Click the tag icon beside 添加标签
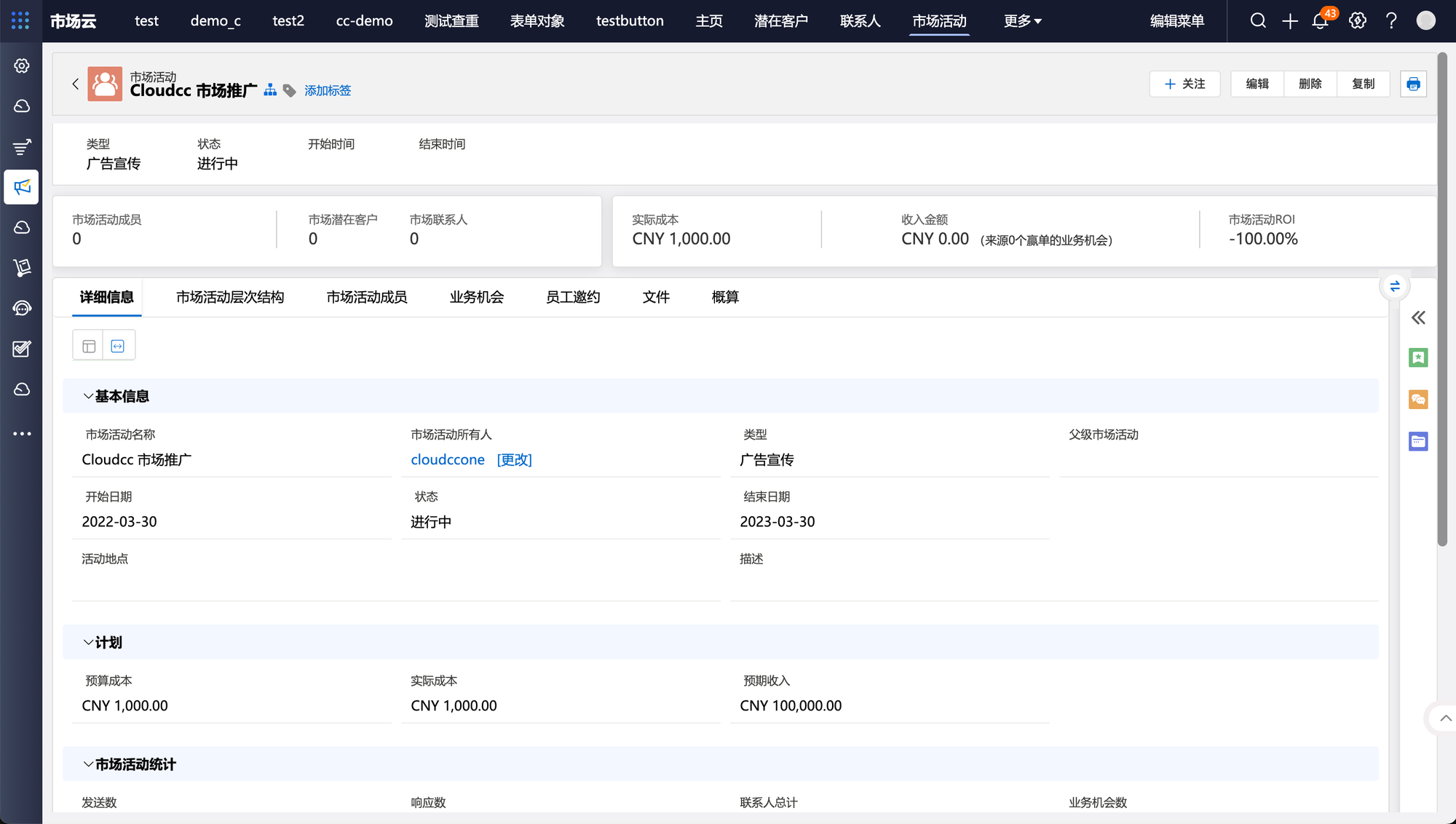The image size is (1456, 824). click(x=289, y=90)
